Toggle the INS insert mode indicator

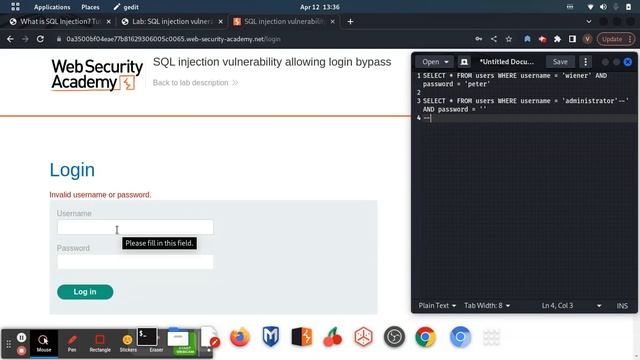(622, 305)
